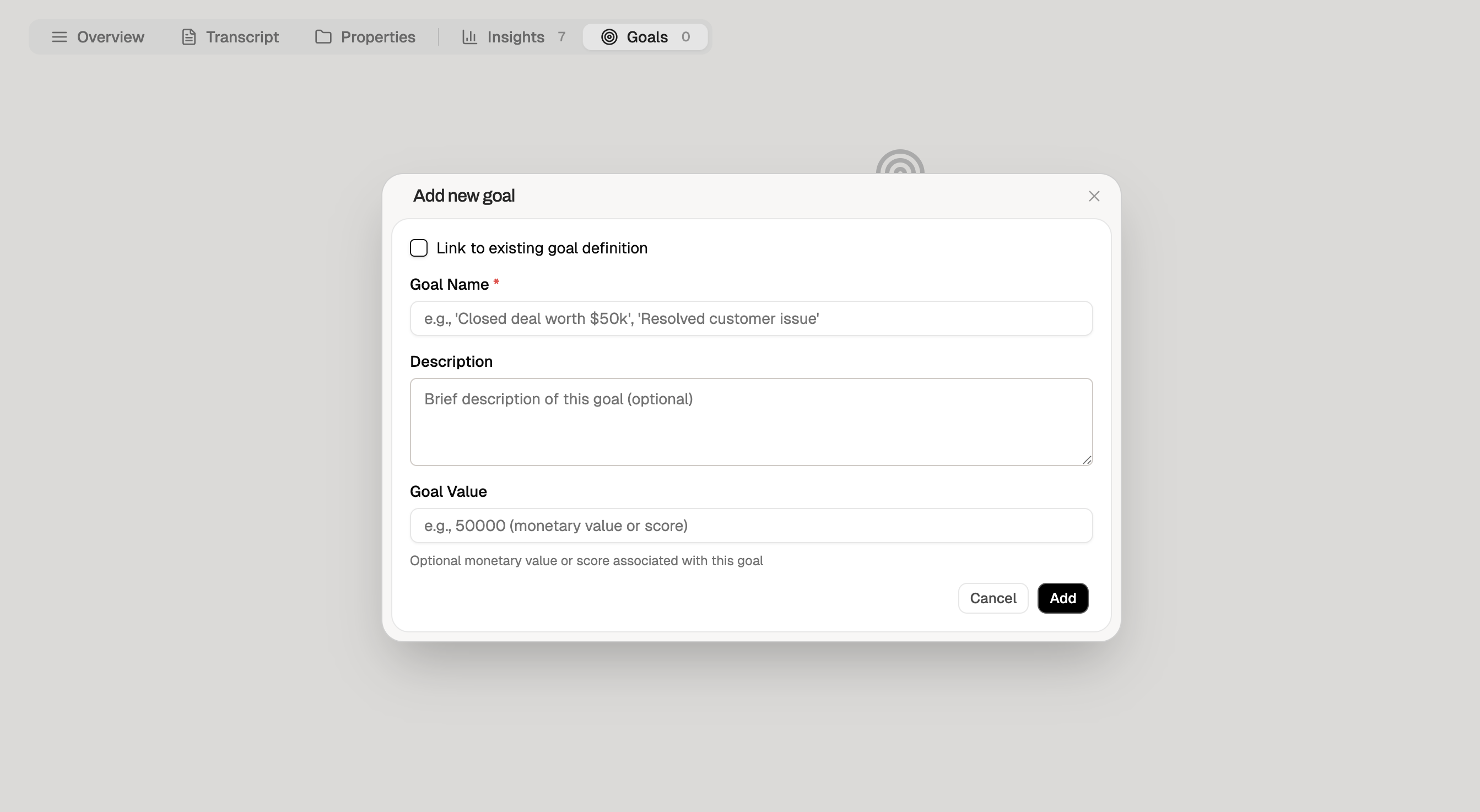Screen dimensions: 1480x812
Task: Click the Insights count badge showing 7
Action: [561, 37]
